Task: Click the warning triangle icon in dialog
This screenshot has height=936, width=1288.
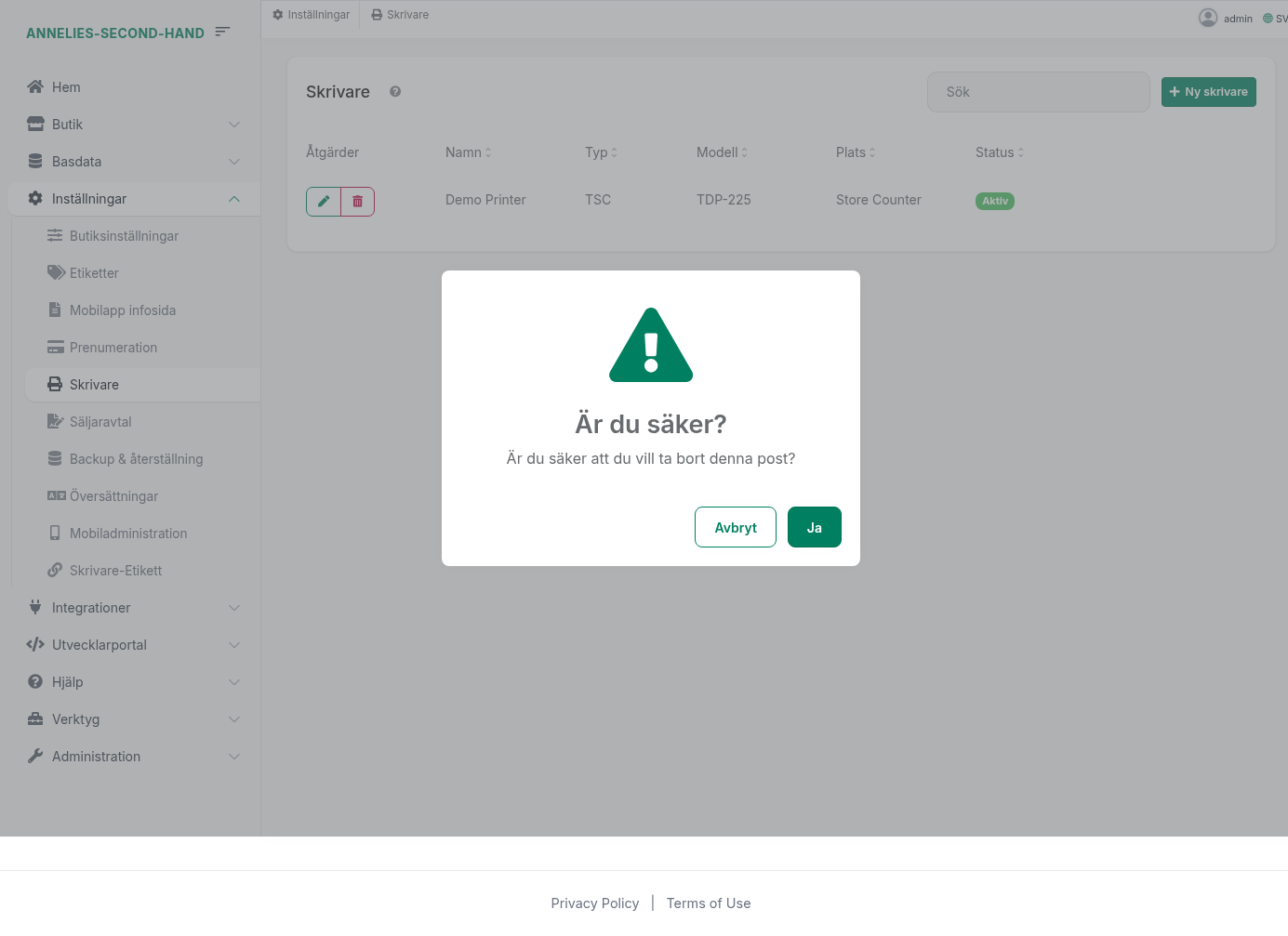Action: coord(651,346)
